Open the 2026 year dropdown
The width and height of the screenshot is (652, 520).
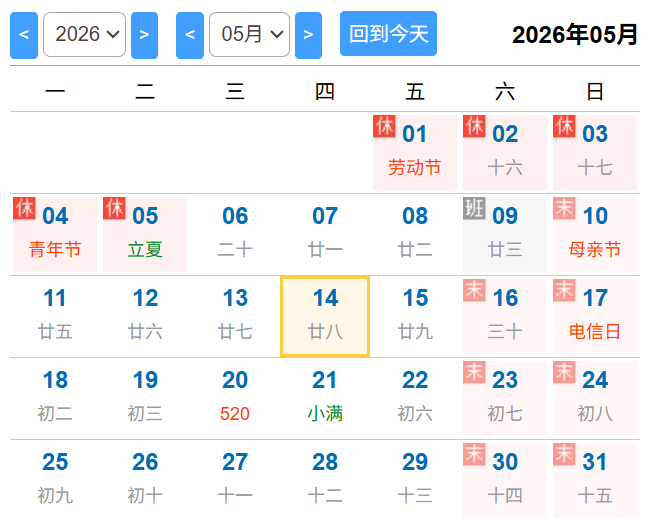[x=84, y=35]
